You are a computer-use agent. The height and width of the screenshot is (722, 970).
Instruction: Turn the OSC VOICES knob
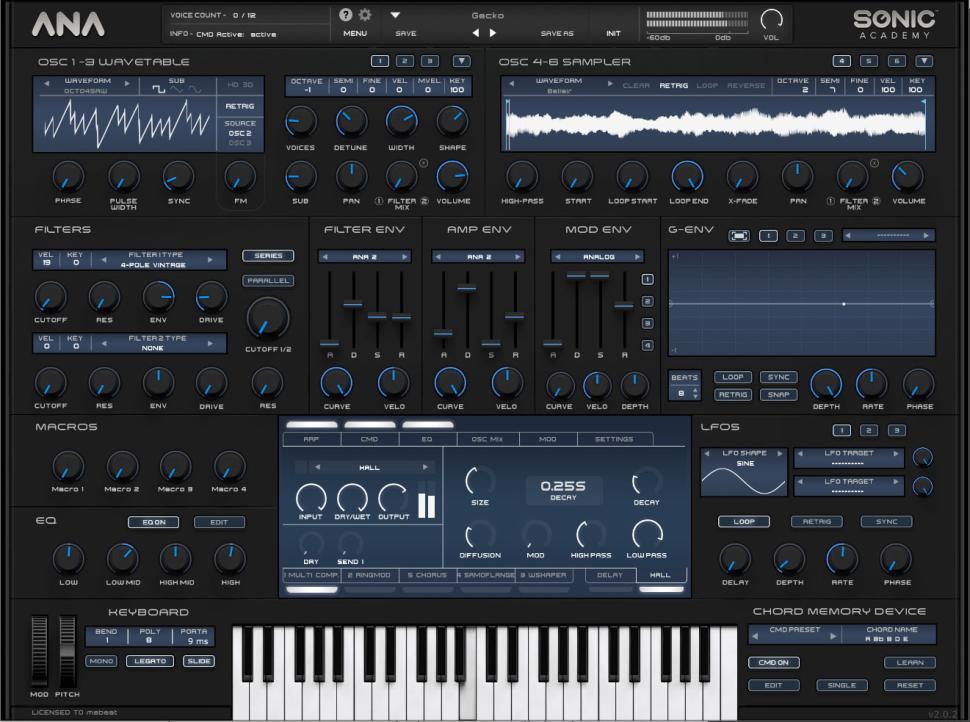coord(300,122)
